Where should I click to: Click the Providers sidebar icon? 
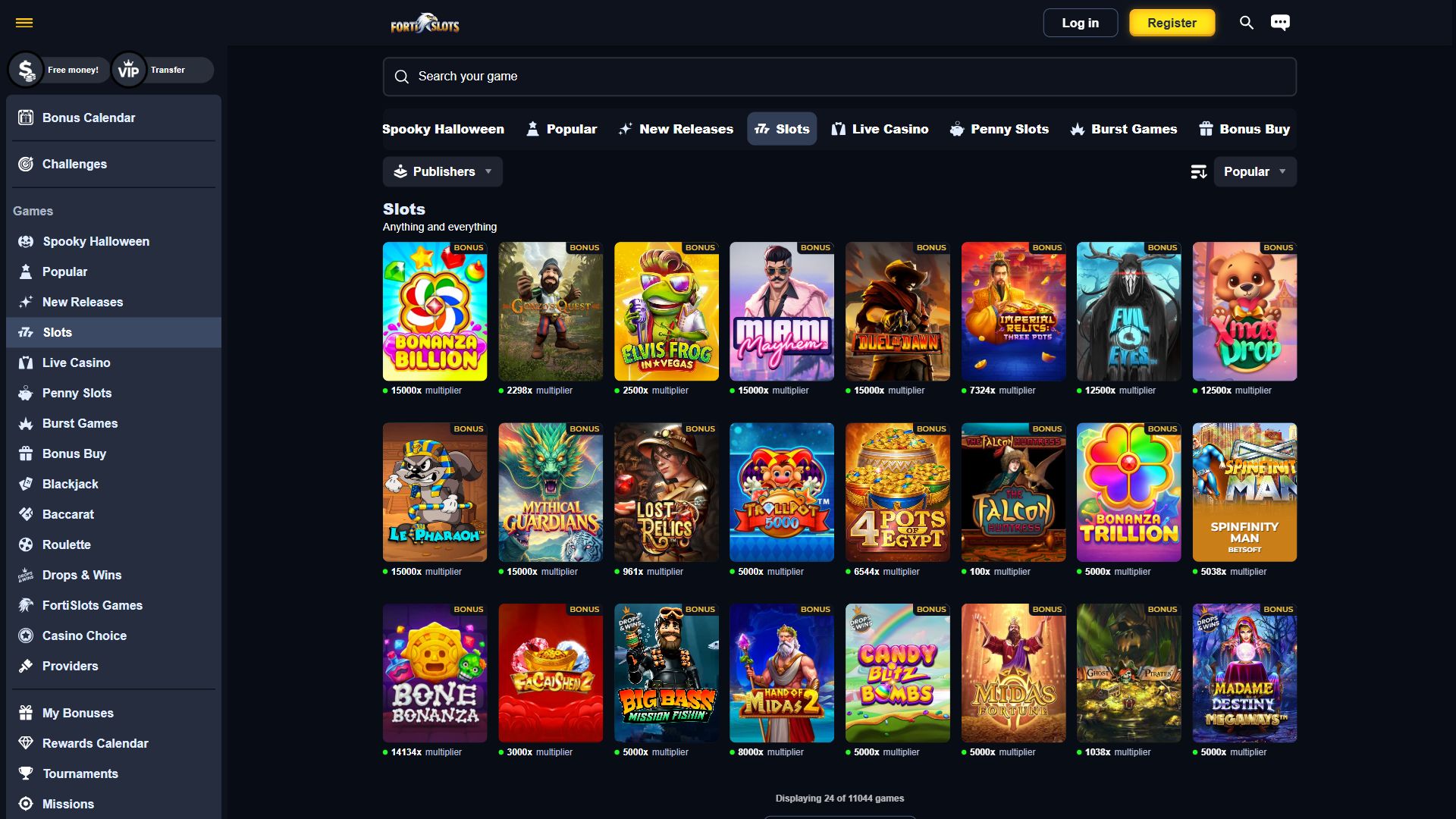(26, 666)
